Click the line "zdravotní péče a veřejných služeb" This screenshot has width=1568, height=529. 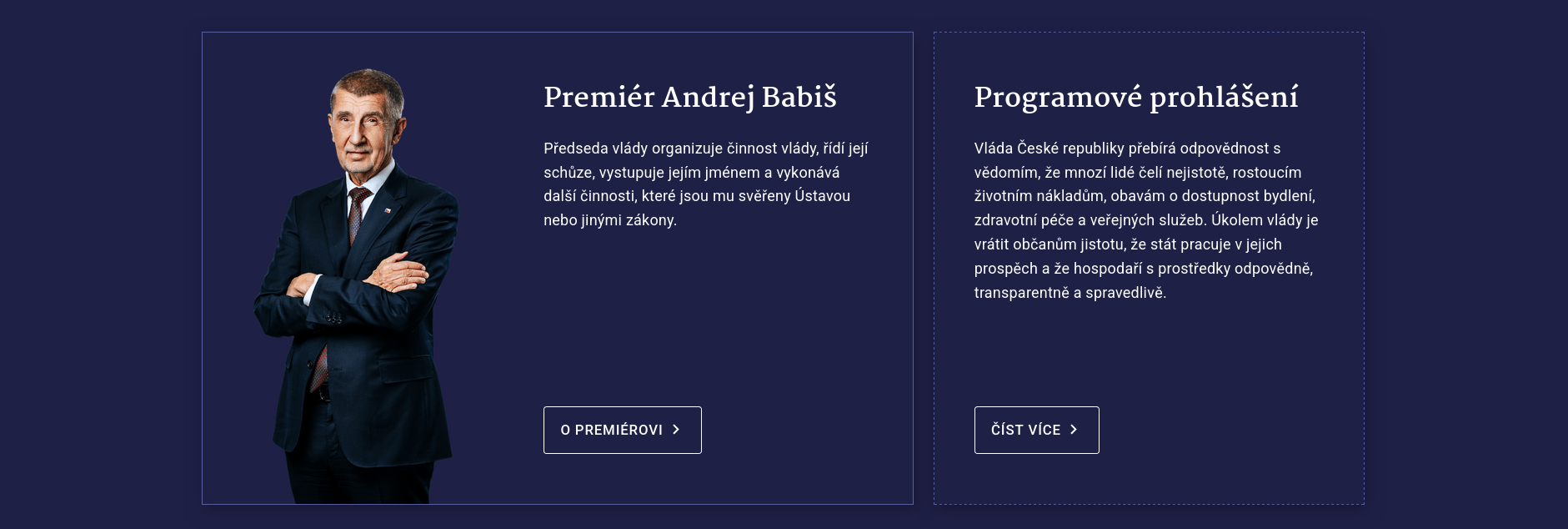[1090, 220]
